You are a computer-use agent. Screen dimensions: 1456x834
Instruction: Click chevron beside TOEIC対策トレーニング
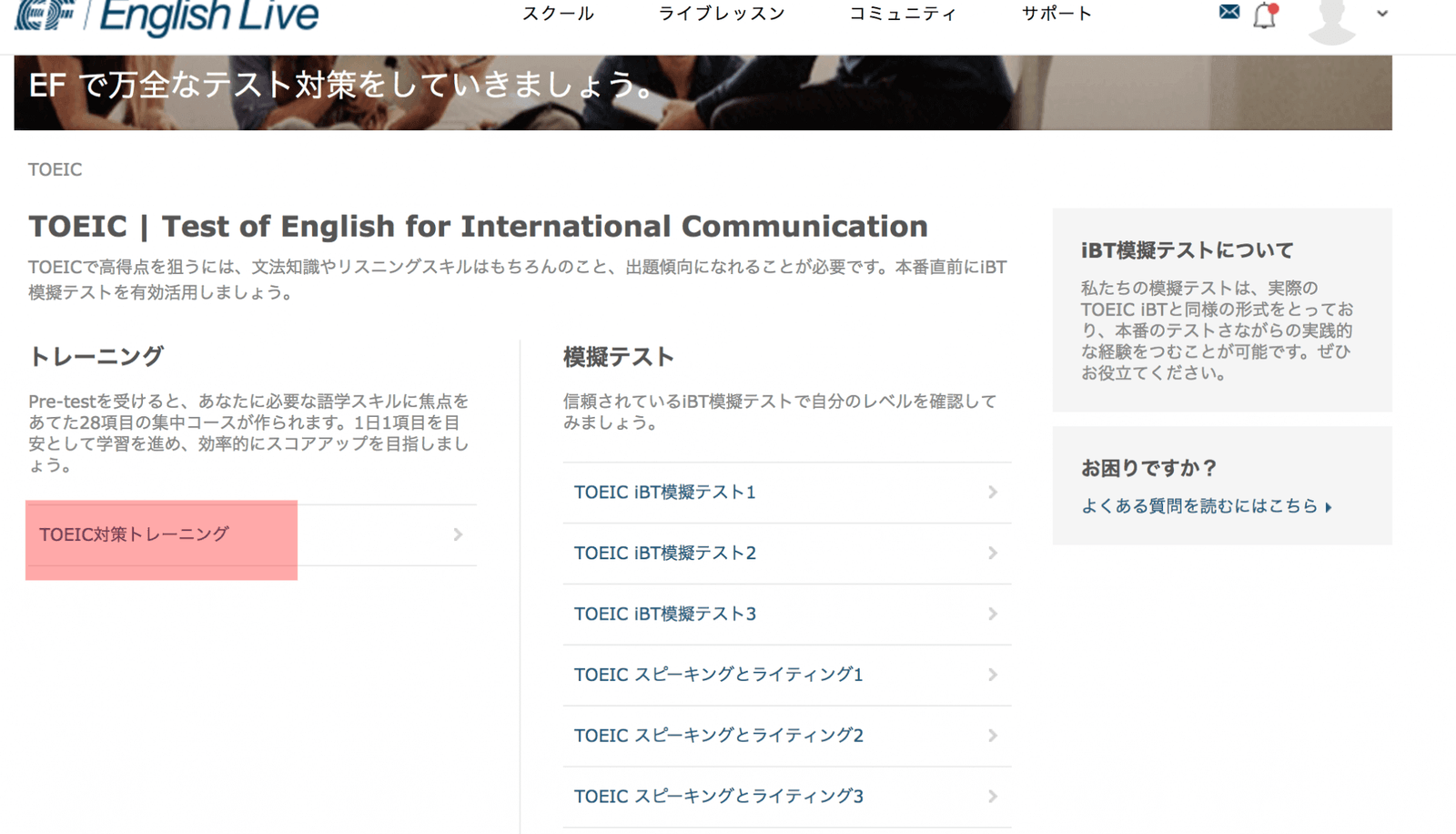pyautogui.click(x=458, y=534)
